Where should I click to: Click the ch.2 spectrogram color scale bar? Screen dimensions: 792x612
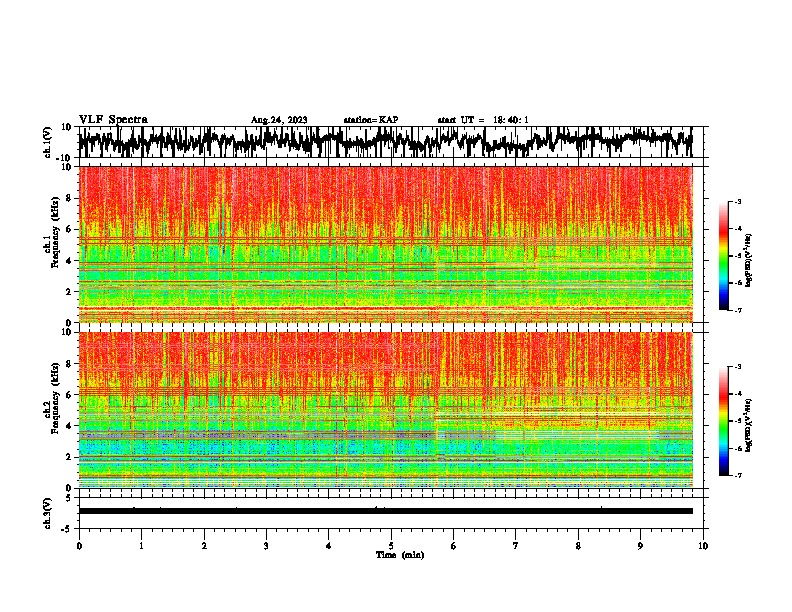(723, 421)
